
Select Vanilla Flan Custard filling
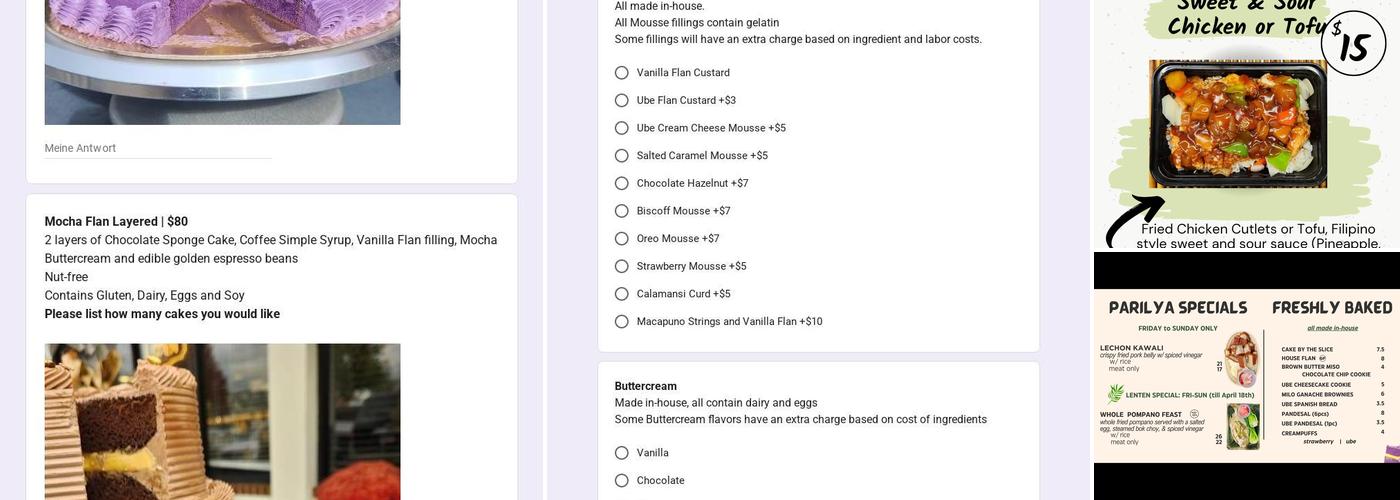[x=622, y=73]
